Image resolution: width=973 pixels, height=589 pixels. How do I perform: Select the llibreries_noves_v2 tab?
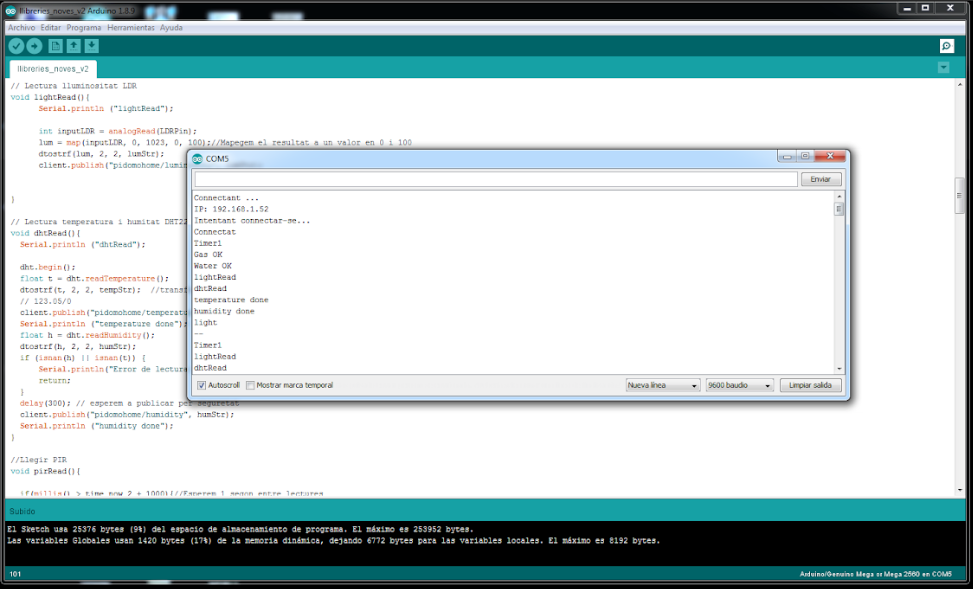point(53,69)
